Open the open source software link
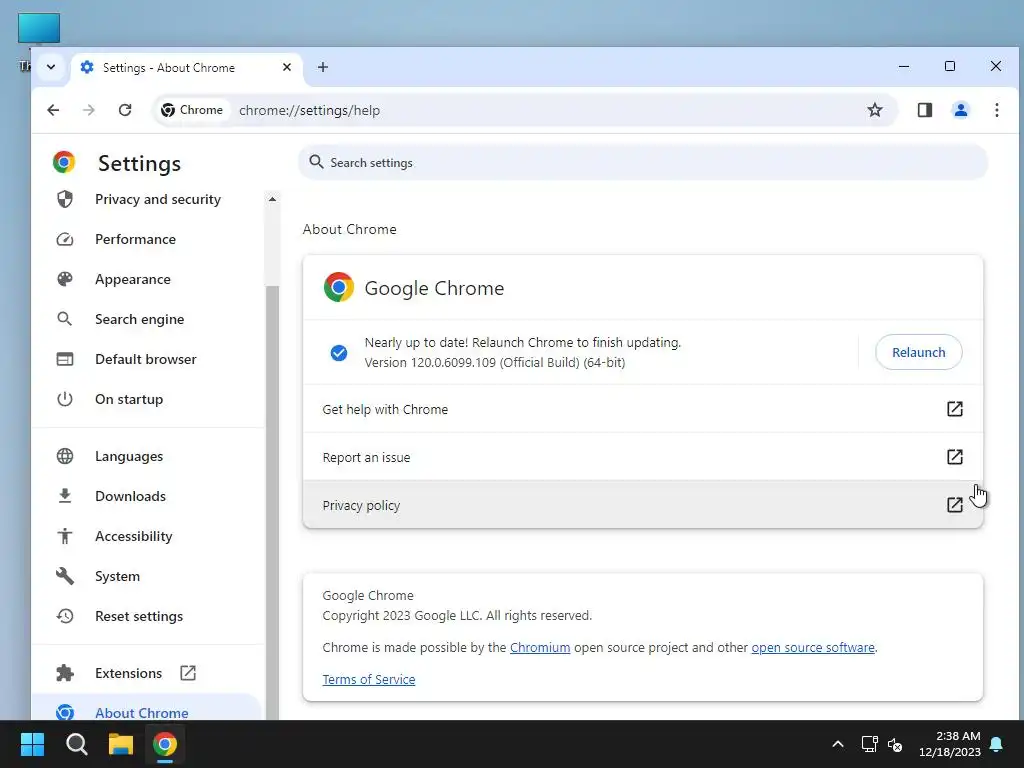Viewport: 1024px width, 768px height. point(813,647)
